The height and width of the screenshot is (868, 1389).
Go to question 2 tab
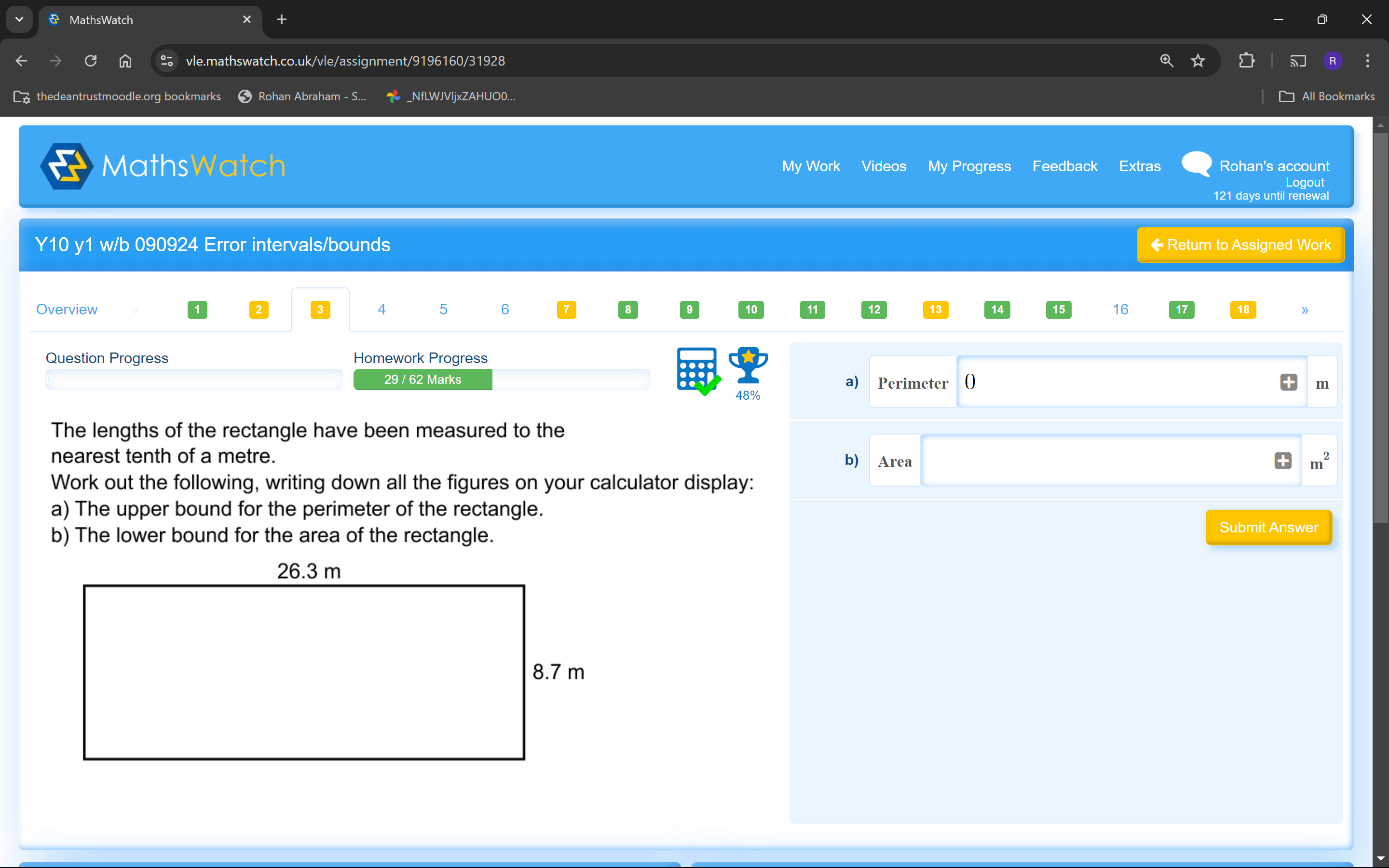tap(259, 310)
